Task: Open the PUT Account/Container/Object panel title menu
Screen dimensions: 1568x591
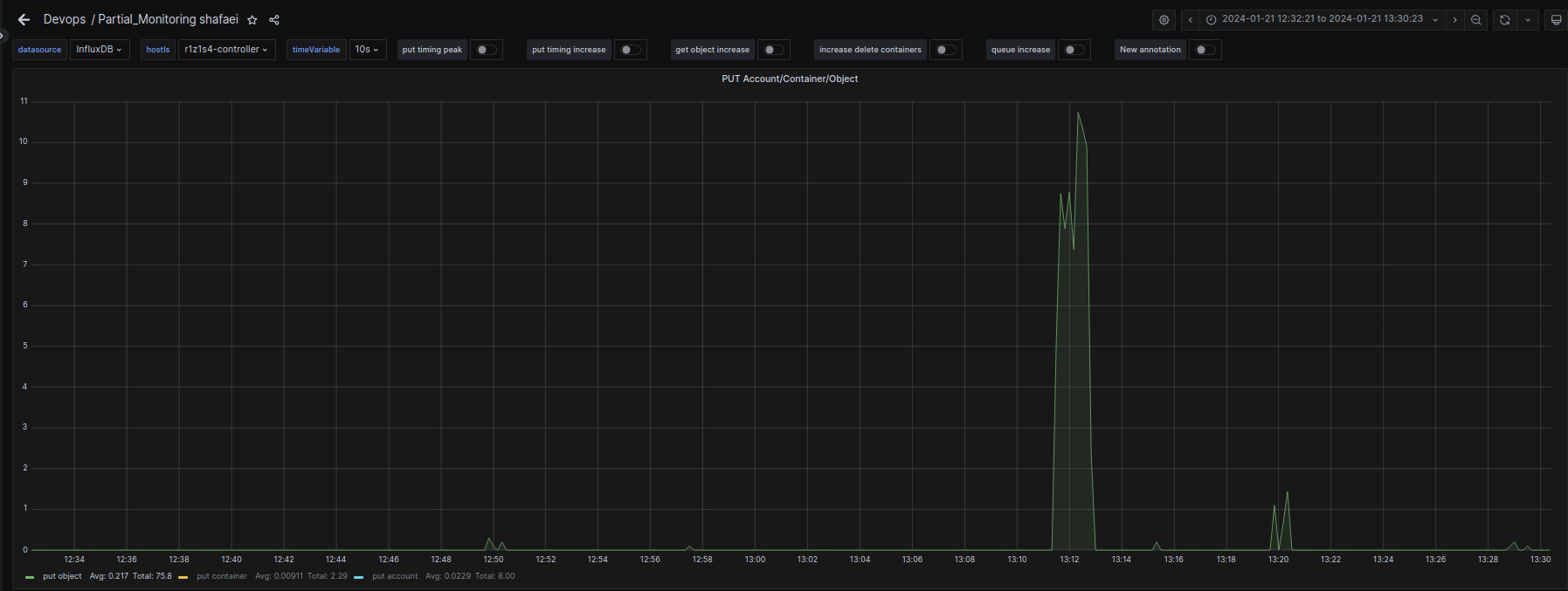Action: (789, 79)
